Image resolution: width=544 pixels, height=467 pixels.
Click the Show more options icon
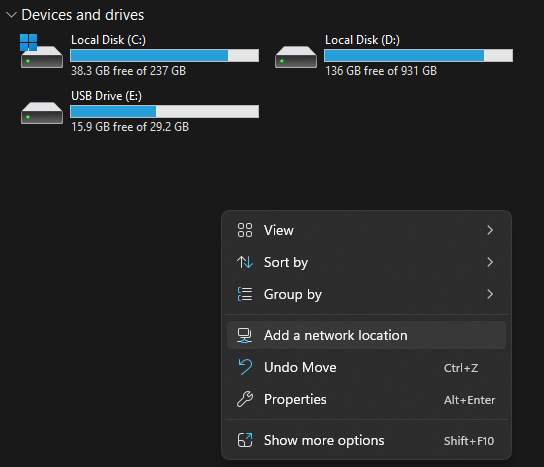click(x=245, y=440)
